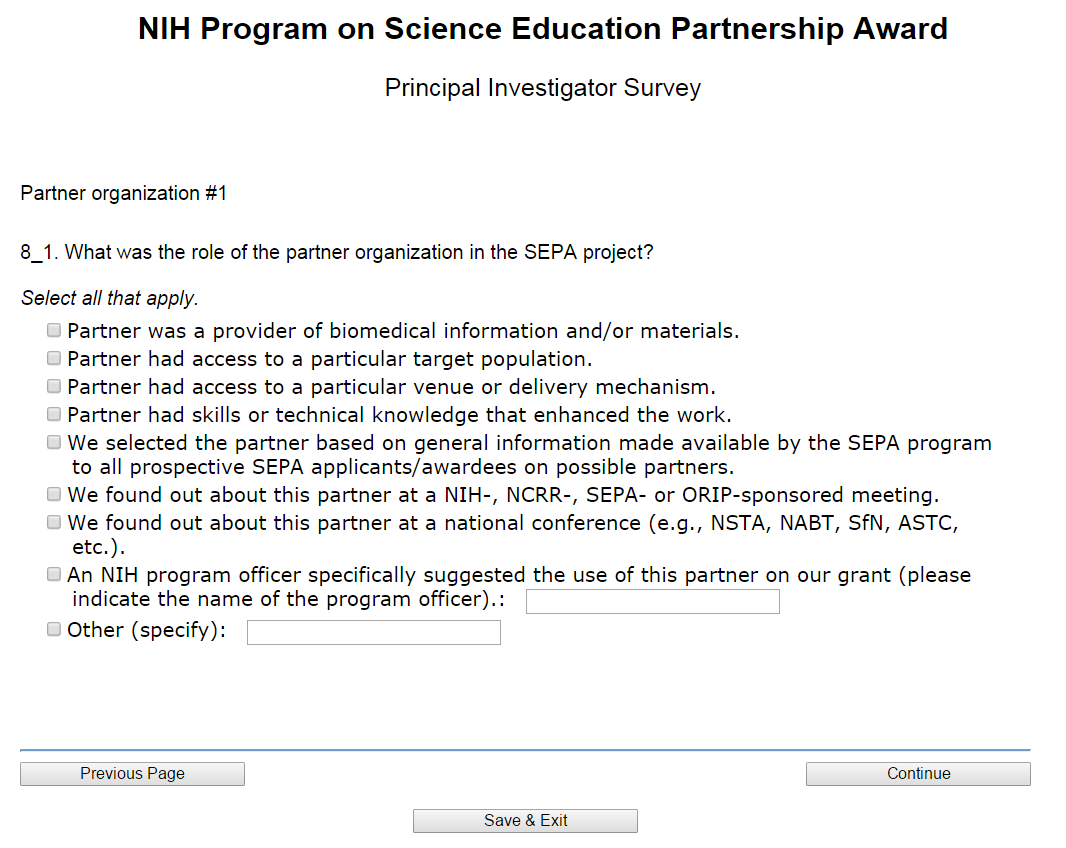
Task: Go back with the Previous Page button
Action: 132,774
